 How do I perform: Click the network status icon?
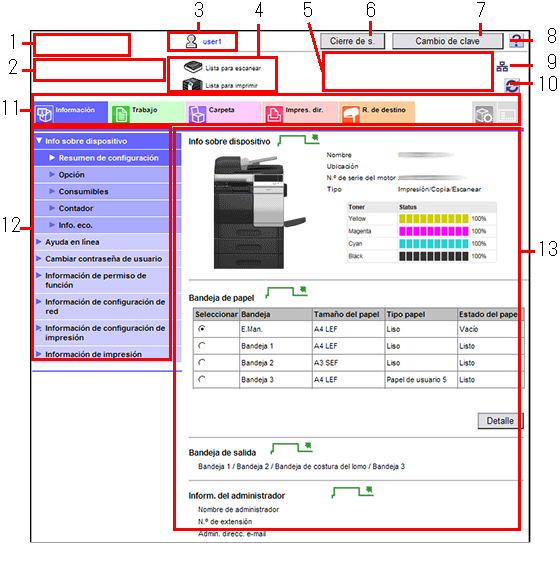coord(502,66)
